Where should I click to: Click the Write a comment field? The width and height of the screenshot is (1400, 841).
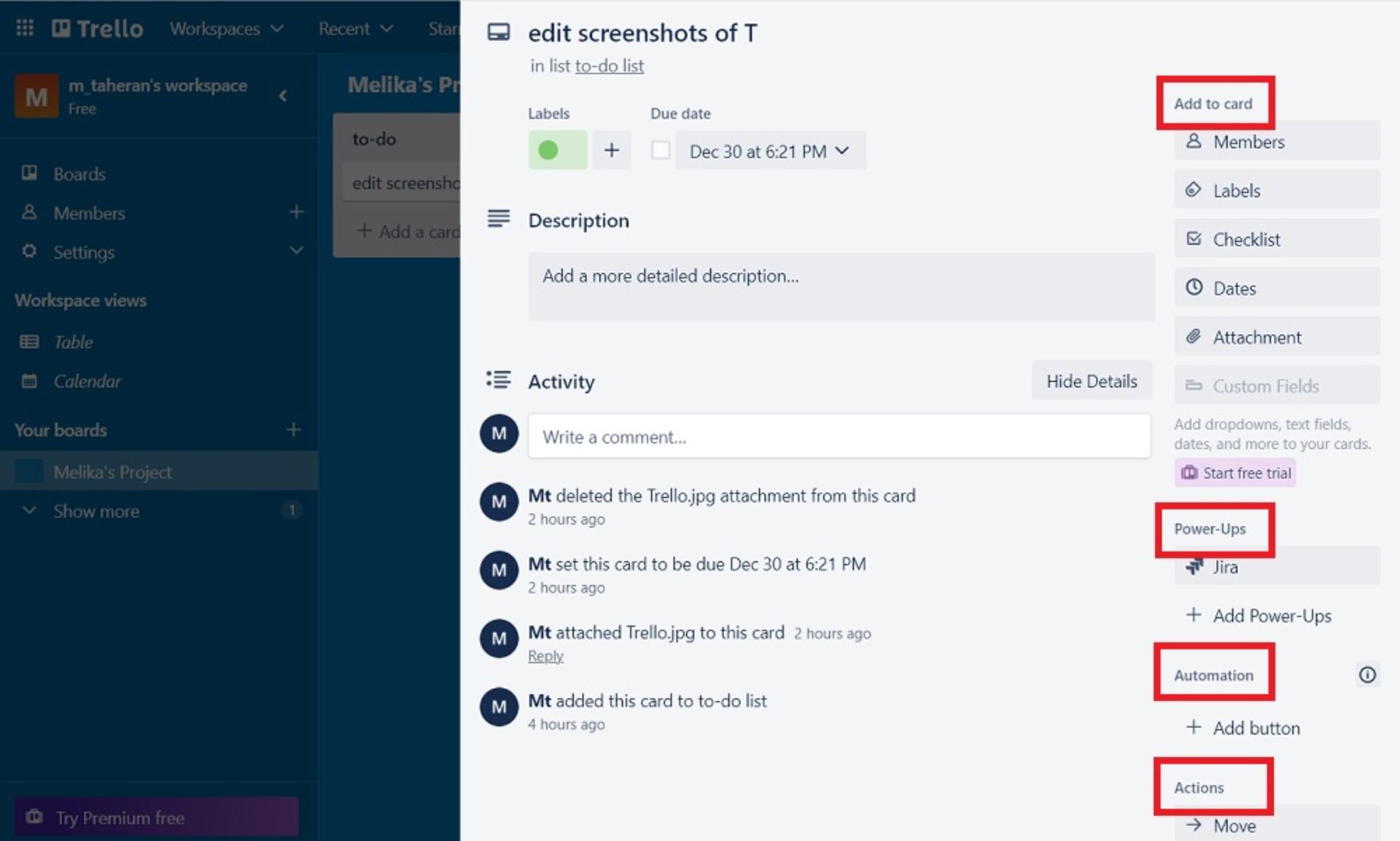(x=839, y=437)
